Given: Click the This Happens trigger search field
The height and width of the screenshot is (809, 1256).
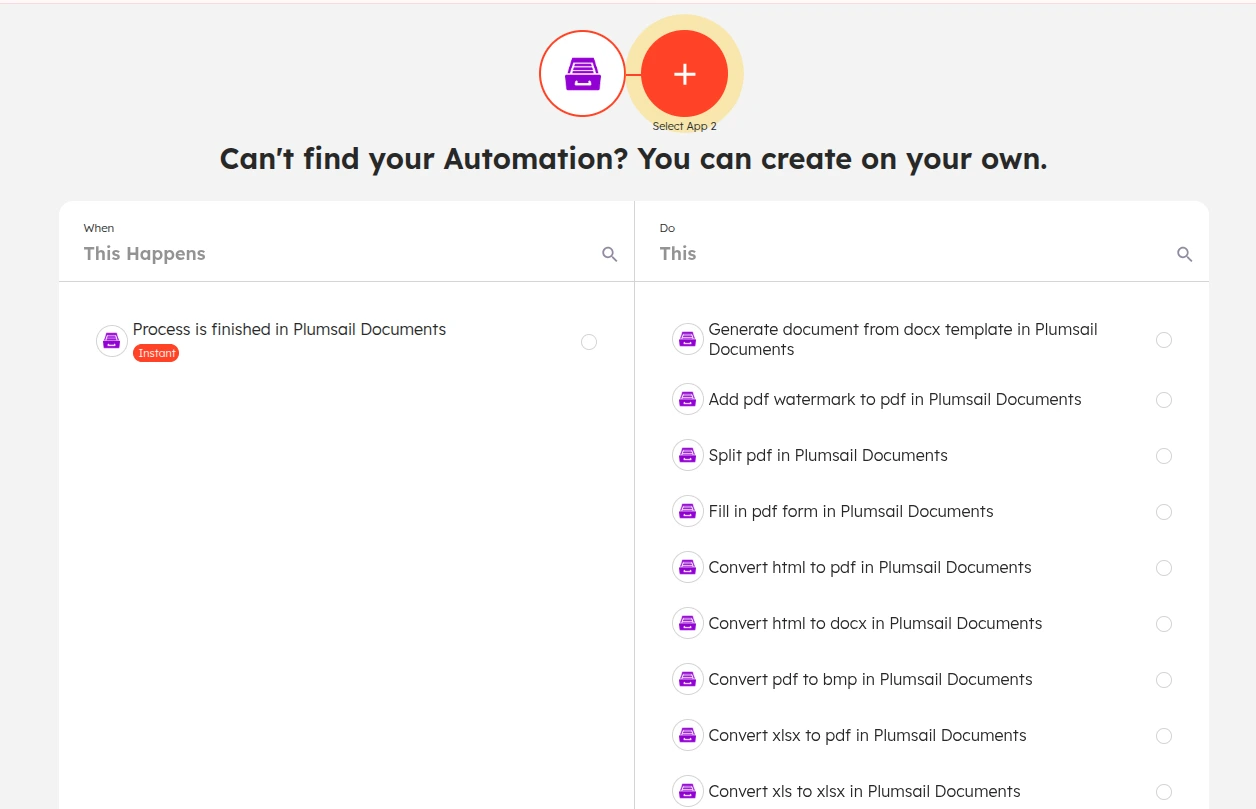Looking at the screenshot, I should click(340, 254).
